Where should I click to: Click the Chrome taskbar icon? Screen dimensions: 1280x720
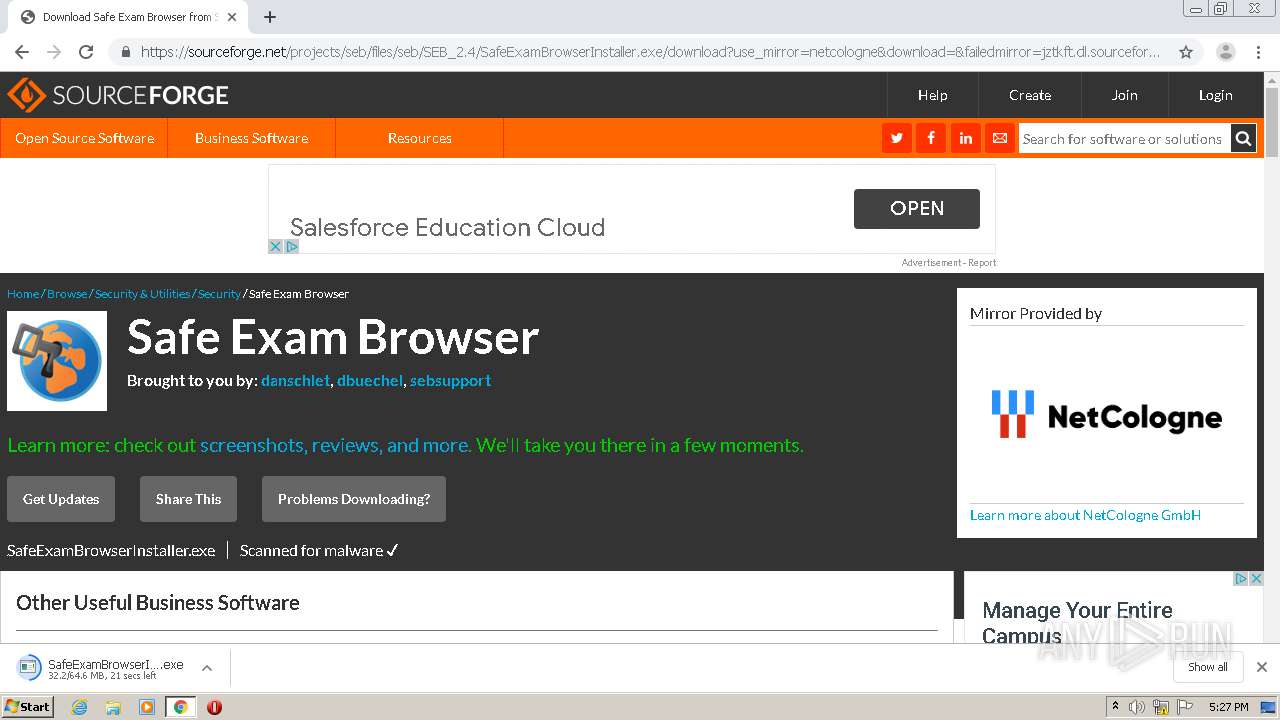tap(180, 707)
